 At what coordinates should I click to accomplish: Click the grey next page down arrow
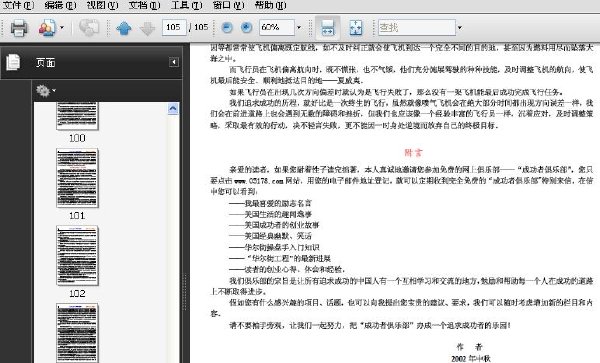pyautogui.click(x=147, y=28)
